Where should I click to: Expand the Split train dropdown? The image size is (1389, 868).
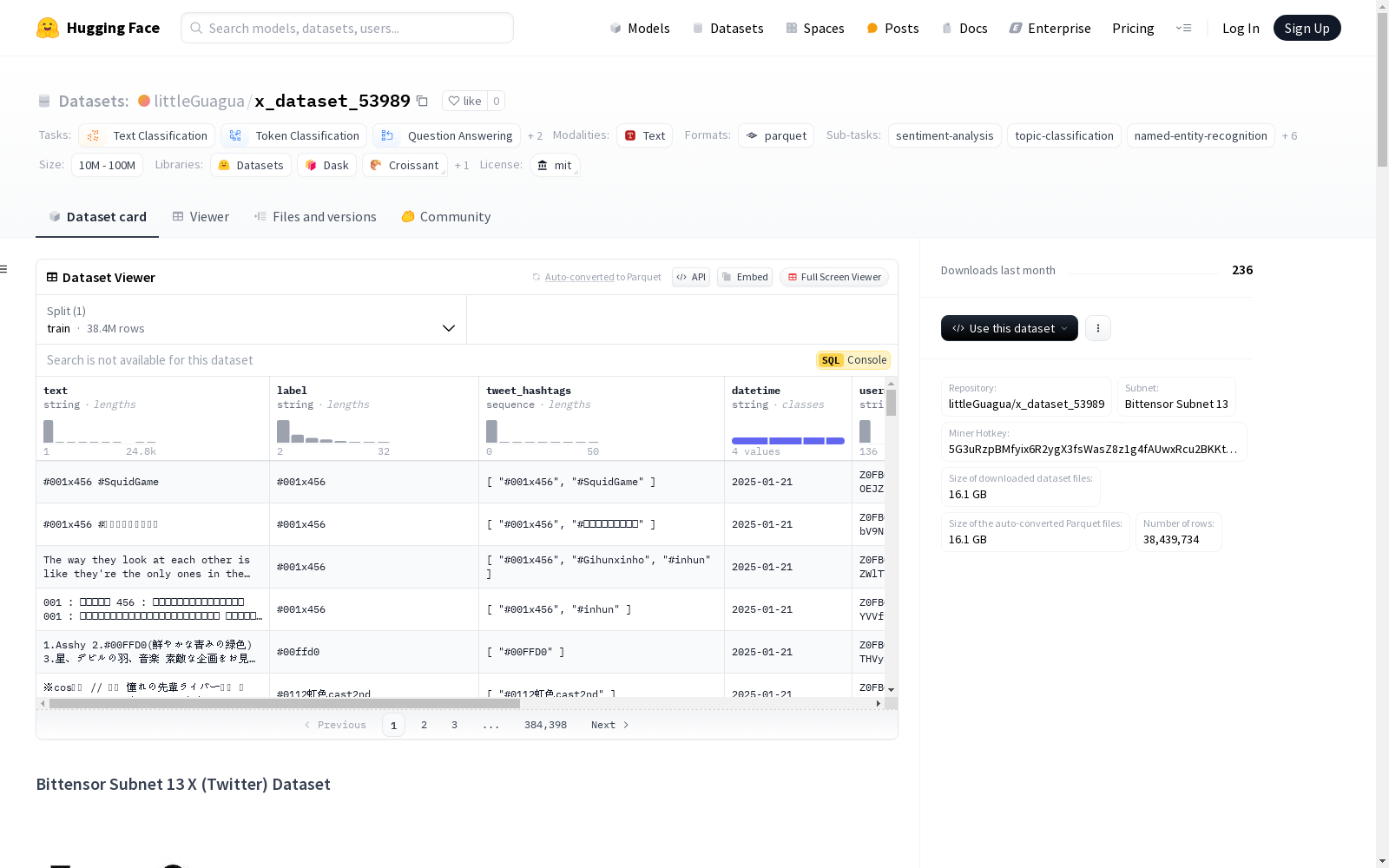point(251,319)
